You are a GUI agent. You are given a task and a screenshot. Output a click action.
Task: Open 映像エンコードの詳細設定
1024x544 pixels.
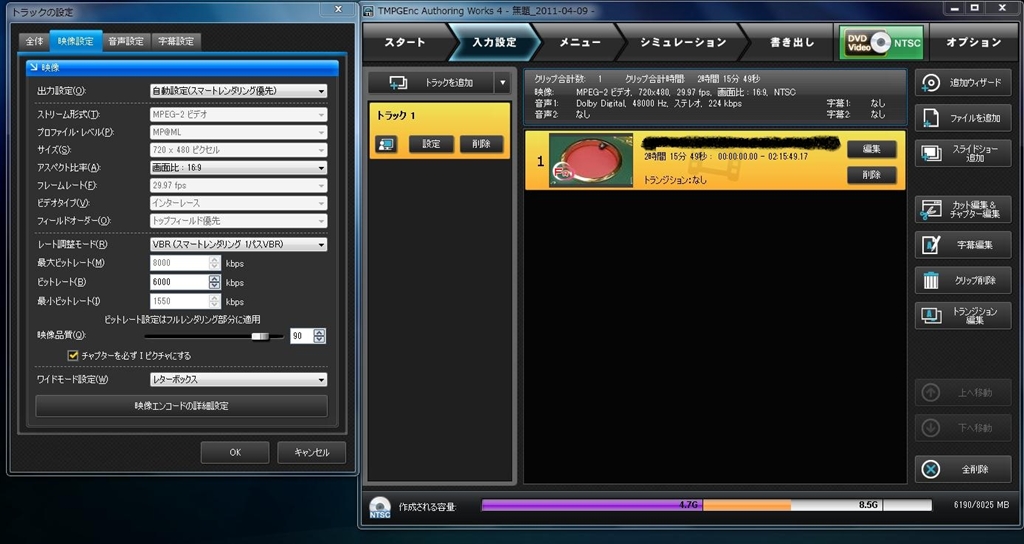tap(182, 406)
